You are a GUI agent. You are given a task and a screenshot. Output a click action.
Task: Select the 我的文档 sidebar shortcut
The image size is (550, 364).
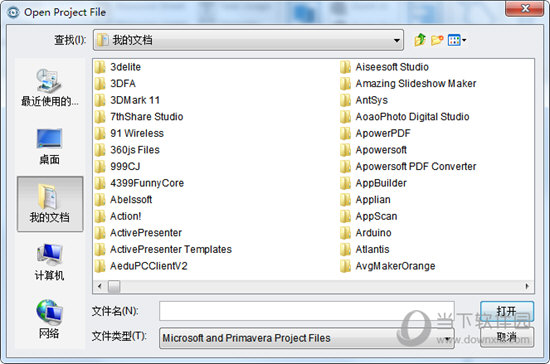(x=50, y=204)
